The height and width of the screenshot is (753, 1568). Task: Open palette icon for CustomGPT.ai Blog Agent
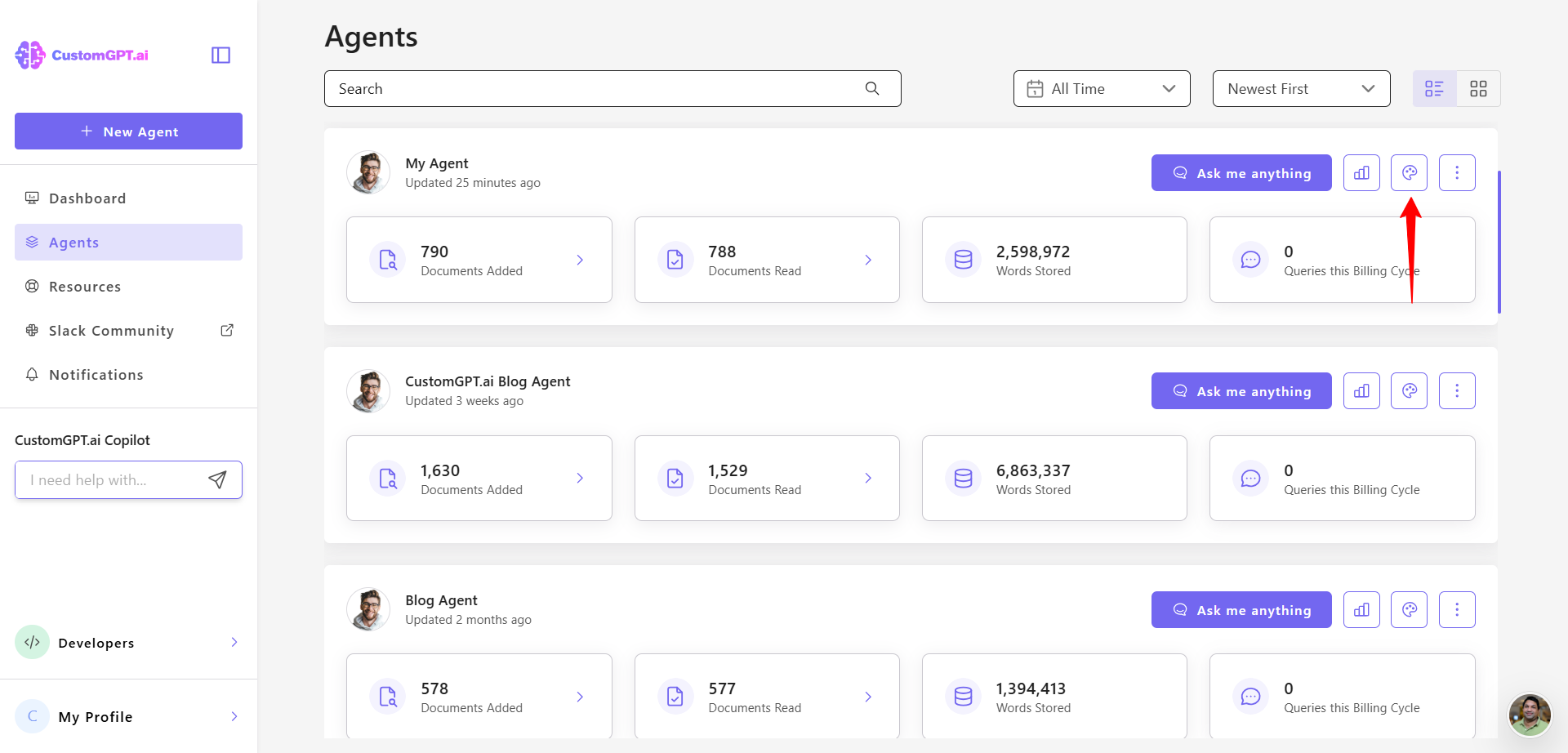click(x=1409, y=391)
